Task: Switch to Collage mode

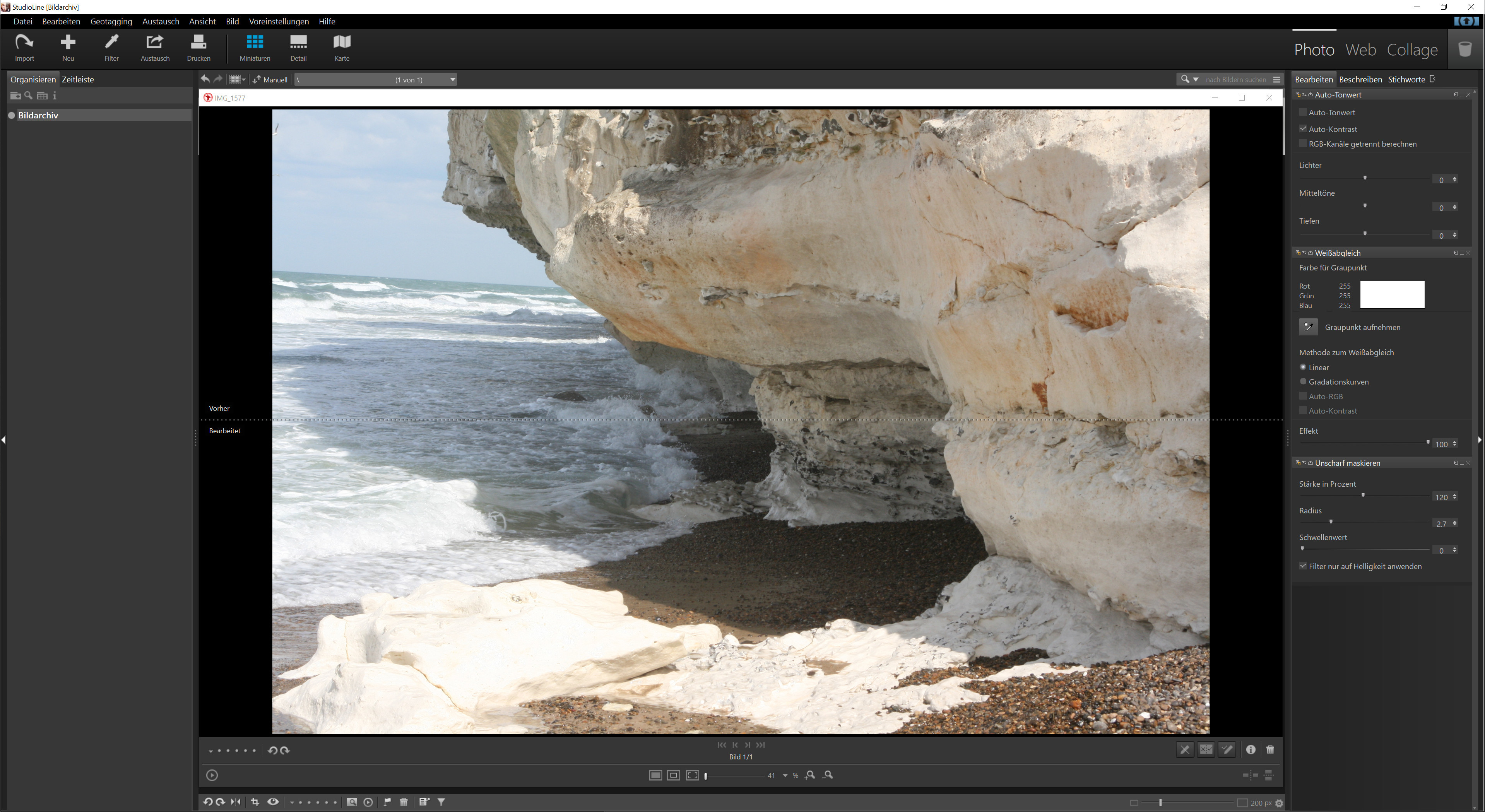Action: pos(1412,50)
